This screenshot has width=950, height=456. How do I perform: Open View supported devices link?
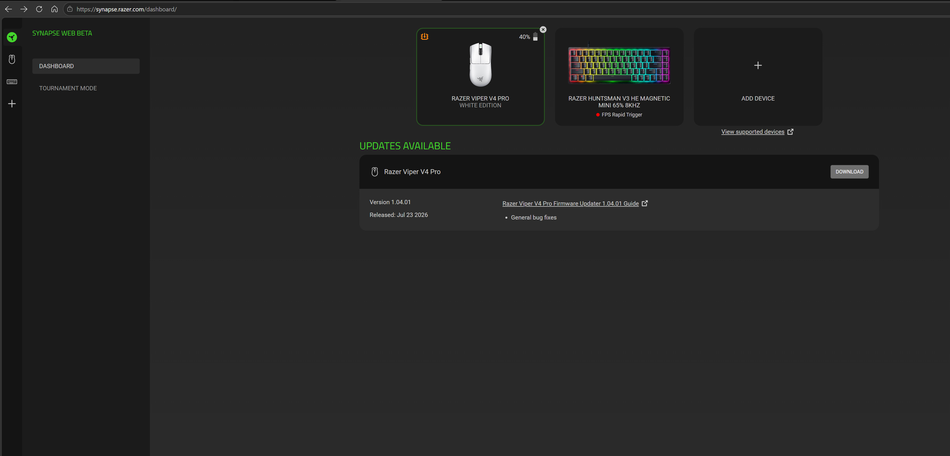click(752, 132)
